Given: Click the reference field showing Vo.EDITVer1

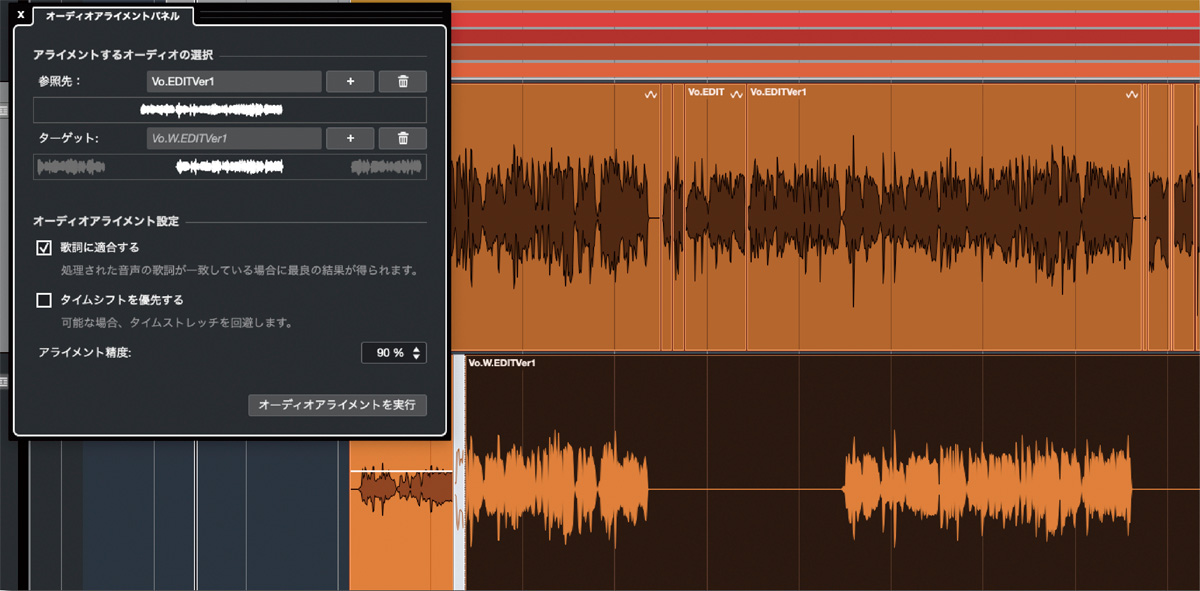Looking at the screenshot, I should click(234, 82).
